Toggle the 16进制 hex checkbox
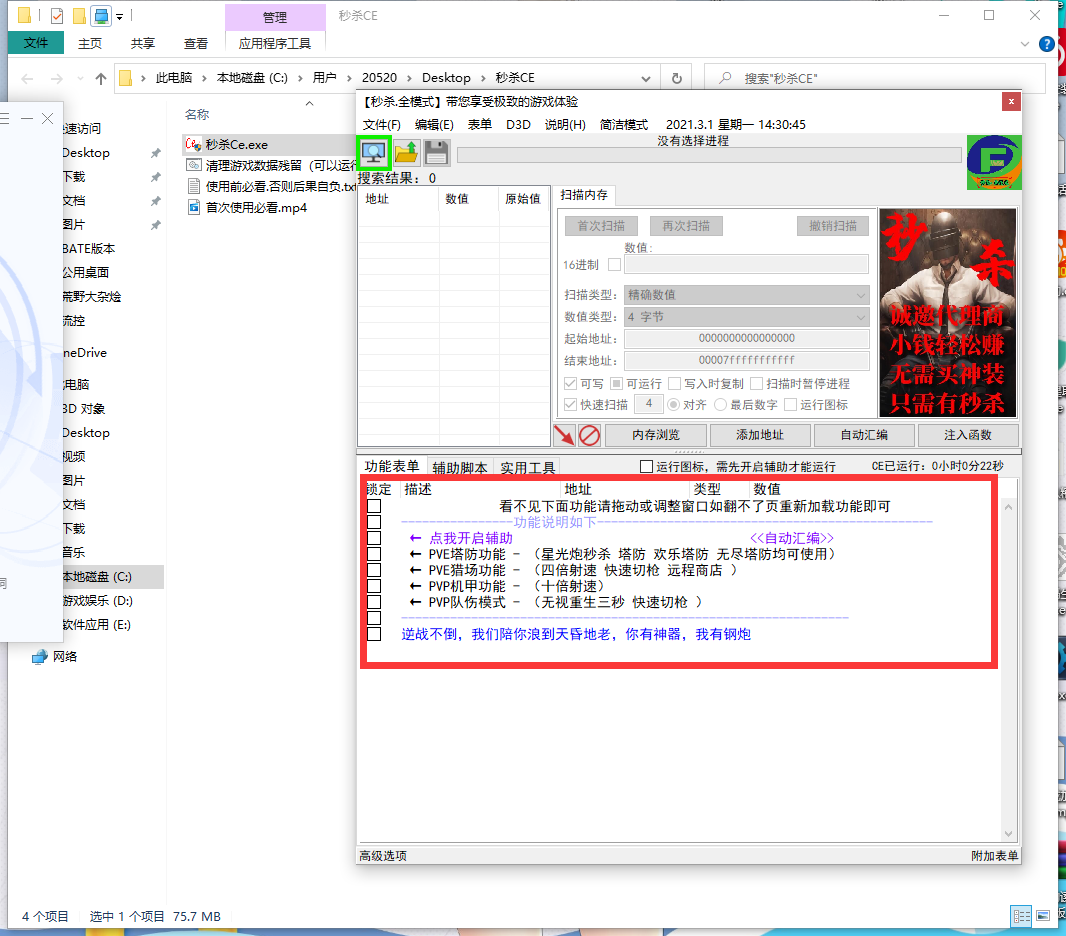 pyautogui.click(x=614, y=265)
